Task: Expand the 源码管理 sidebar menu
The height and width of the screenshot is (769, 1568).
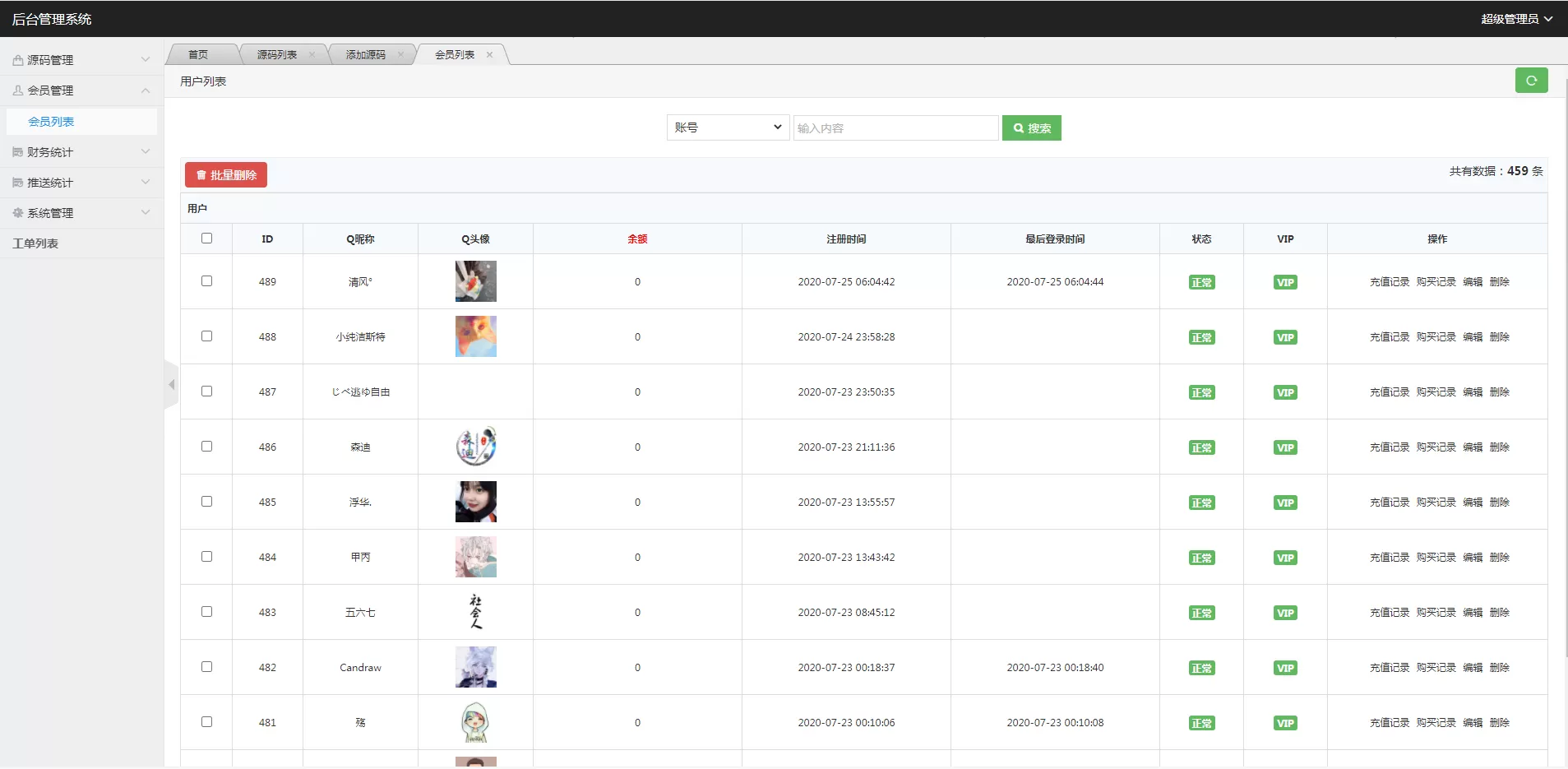Action: tap(81, 60)
